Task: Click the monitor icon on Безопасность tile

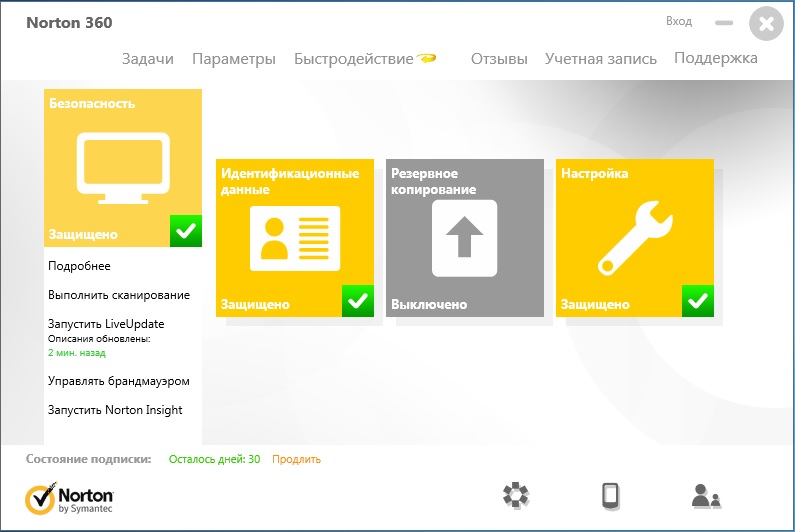Action: [x=123, y=168]
